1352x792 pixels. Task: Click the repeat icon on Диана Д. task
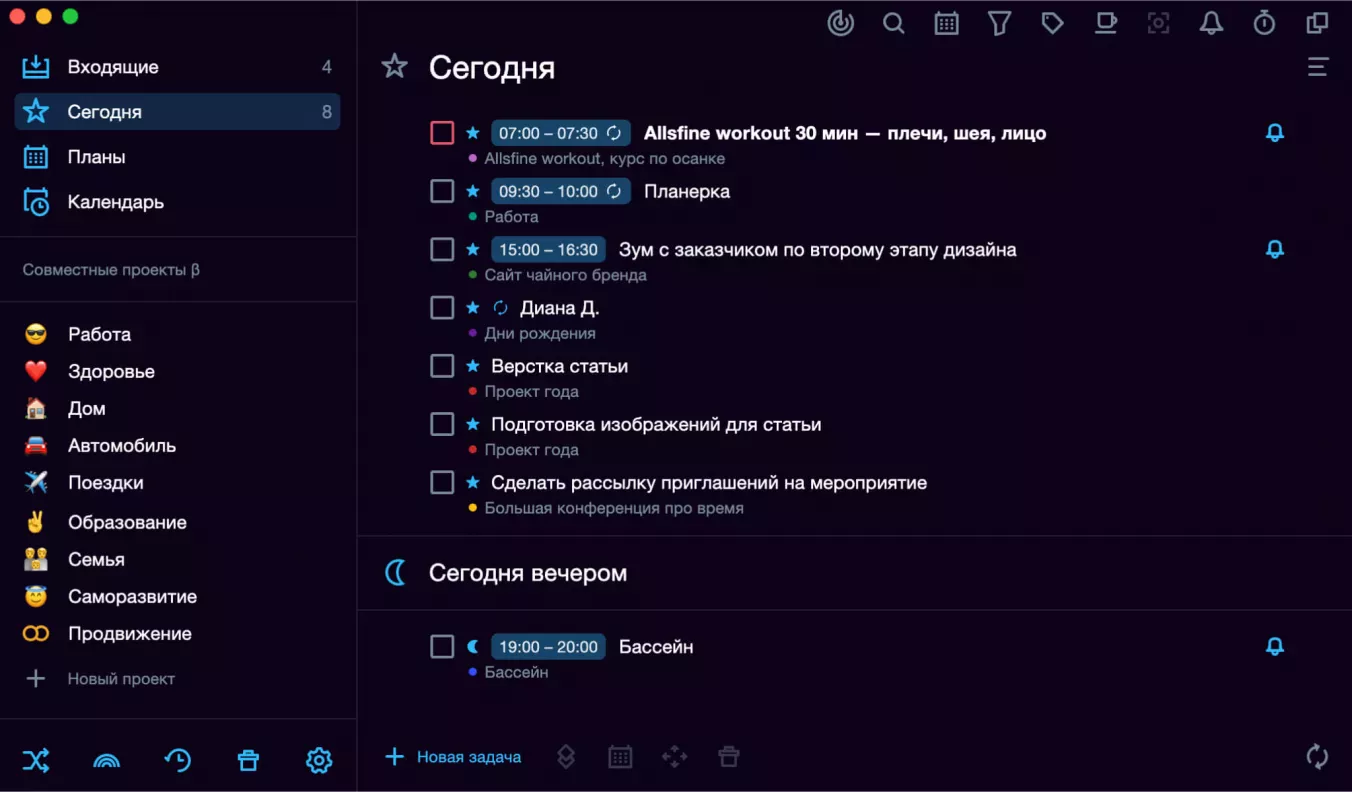pyautogui.click(x=501, y=308)
